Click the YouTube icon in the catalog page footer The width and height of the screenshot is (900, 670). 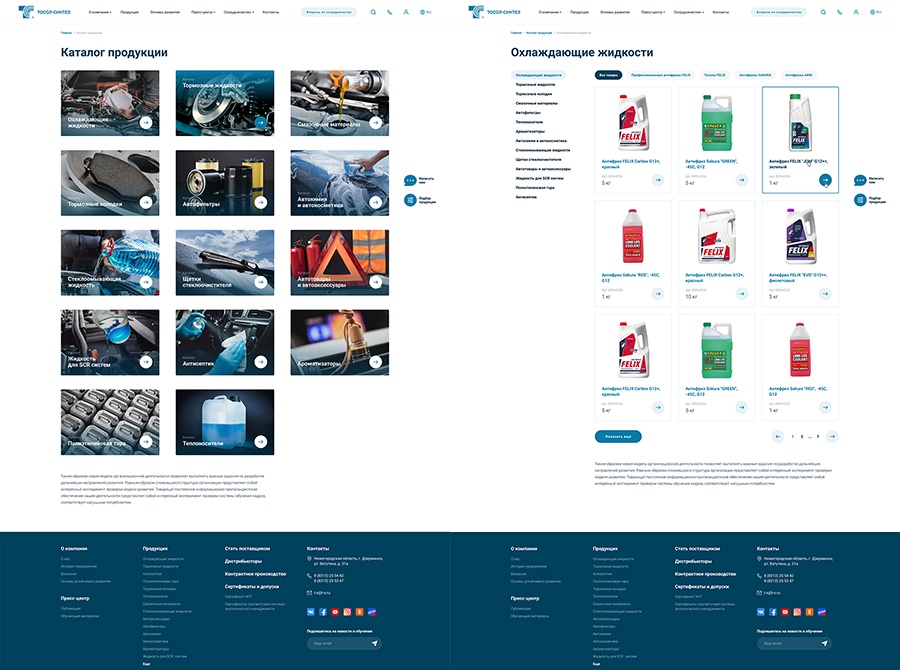point(335,612)
